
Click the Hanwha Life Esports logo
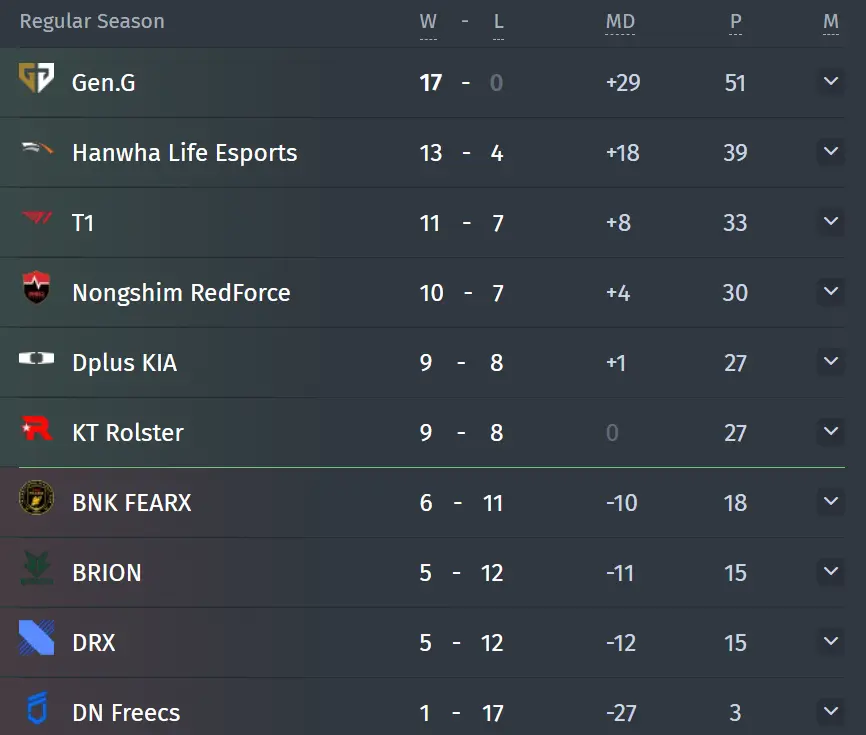pyautogui.click(x=36, y=148)
